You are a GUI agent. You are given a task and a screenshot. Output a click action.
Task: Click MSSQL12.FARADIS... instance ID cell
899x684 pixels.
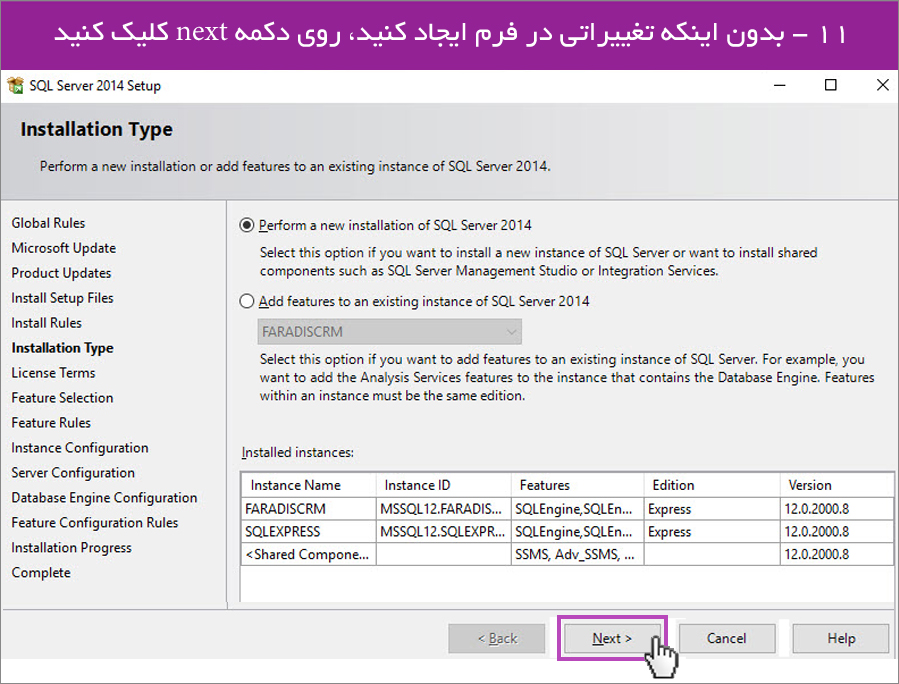(x=443, y=509)
